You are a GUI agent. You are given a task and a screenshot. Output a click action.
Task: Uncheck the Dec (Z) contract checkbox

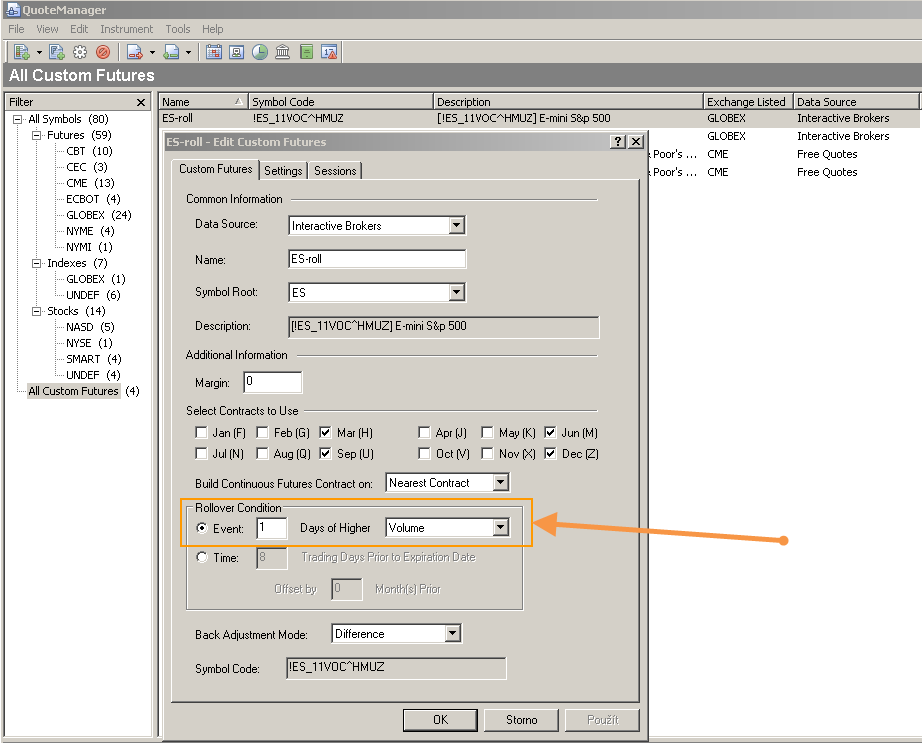click(x=551, y=453)
